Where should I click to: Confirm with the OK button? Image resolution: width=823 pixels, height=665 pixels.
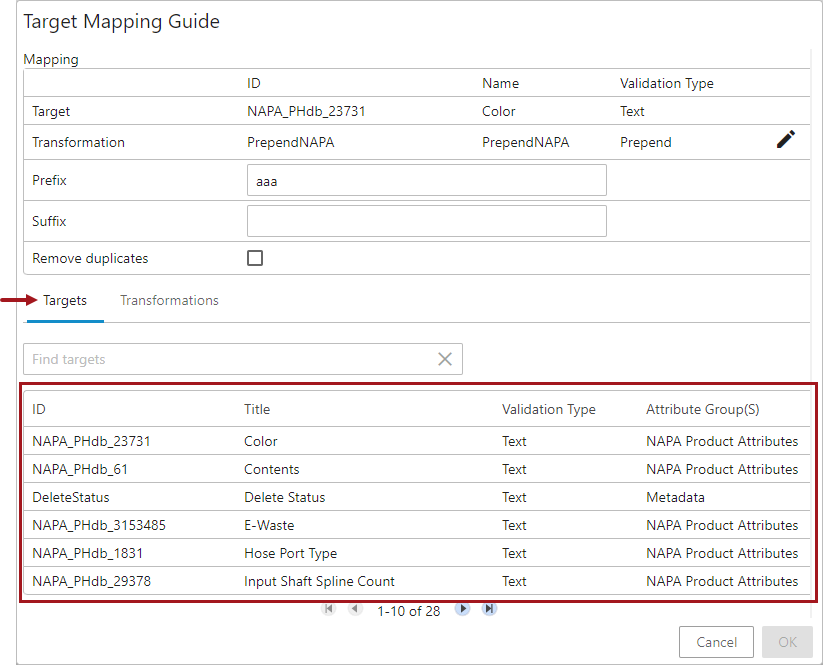[787, 642]
